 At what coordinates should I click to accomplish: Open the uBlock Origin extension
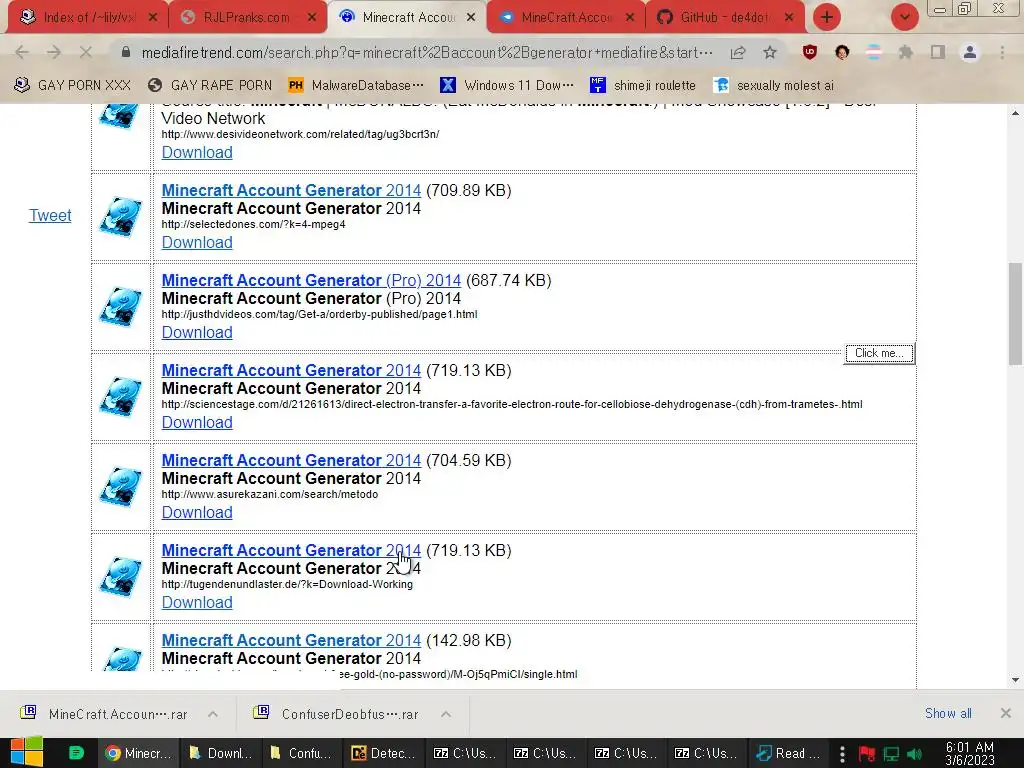tap(810, 52)
